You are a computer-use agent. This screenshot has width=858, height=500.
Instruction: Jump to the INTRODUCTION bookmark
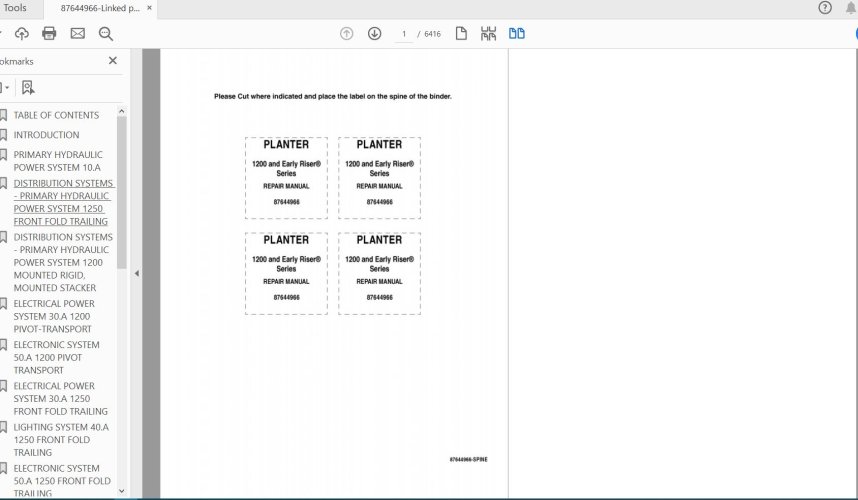point(46,135)
